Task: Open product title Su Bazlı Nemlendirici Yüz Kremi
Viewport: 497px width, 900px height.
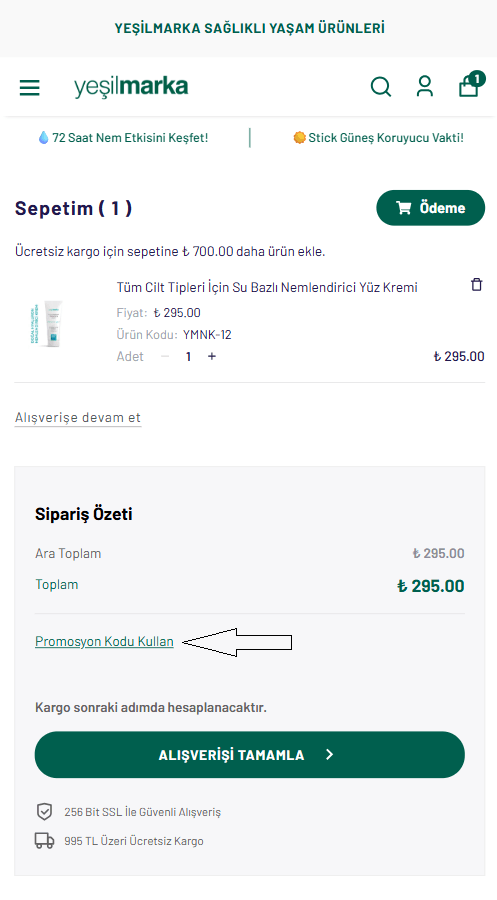Action: click(267, 287)
